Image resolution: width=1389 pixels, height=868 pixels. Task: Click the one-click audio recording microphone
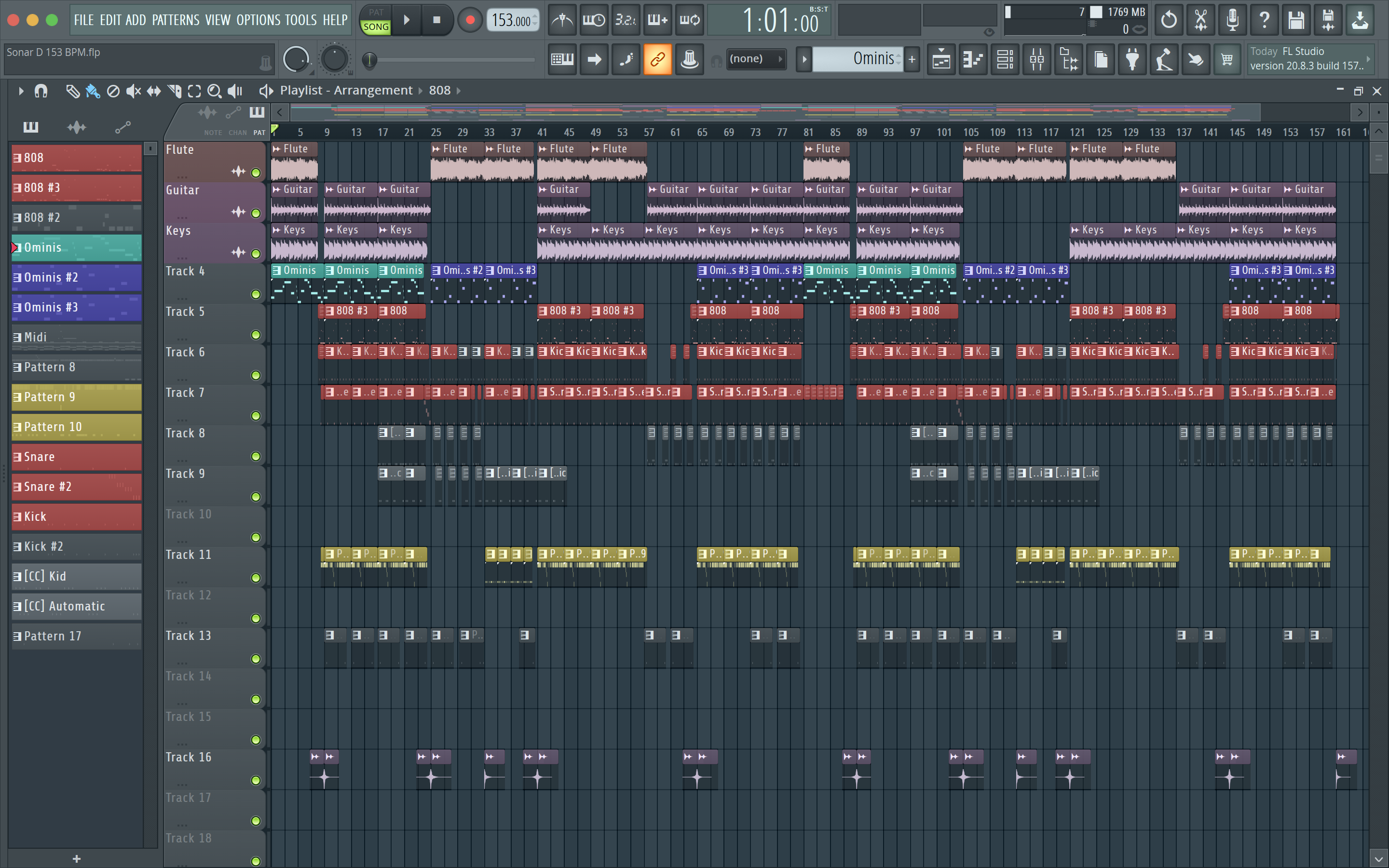pos(1232,21)
